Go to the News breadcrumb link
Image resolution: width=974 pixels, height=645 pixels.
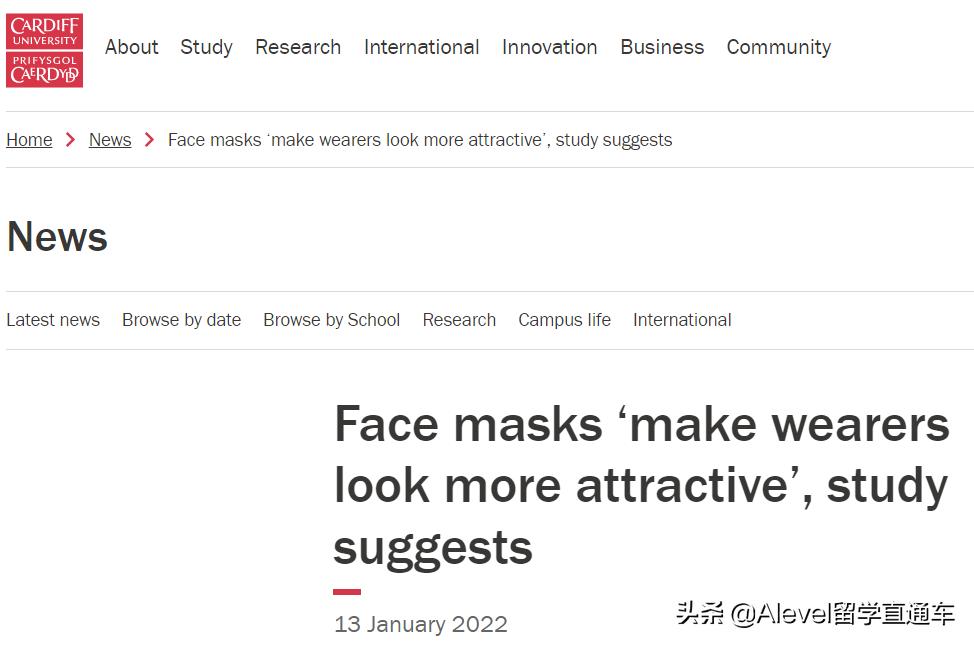(110, 140)
